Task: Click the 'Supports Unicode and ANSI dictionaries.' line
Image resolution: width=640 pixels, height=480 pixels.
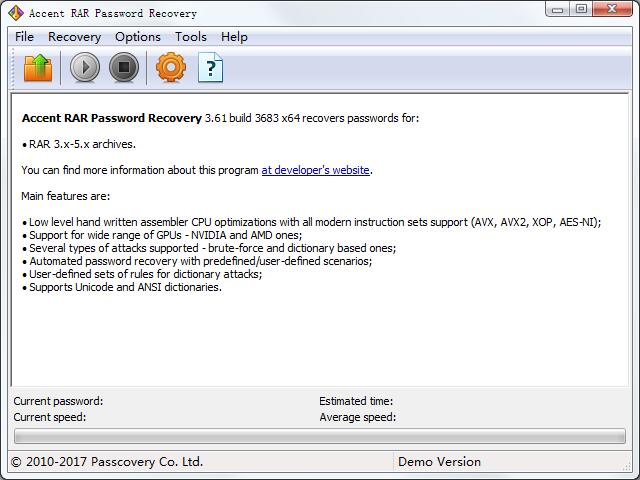Action: (x=122, y=287)
